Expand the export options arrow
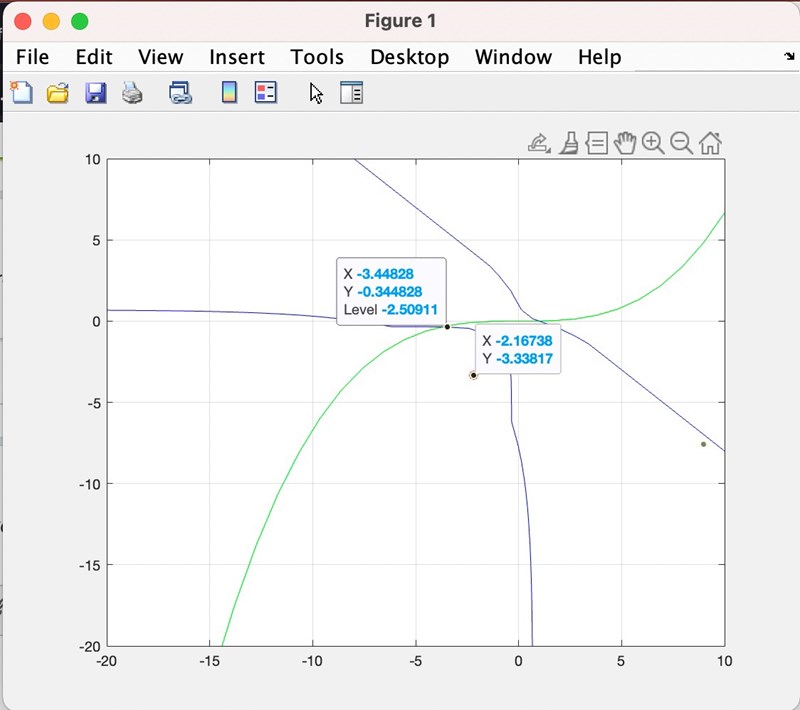The height and width of the screenshot is (710, 800). click(x=549, y=150)
